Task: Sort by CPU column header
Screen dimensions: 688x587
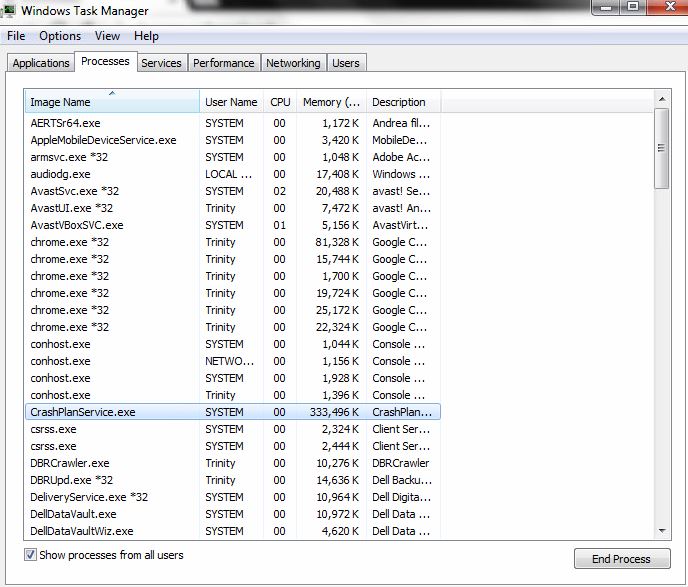Action: pyautogui.click(x=280, y=102)
